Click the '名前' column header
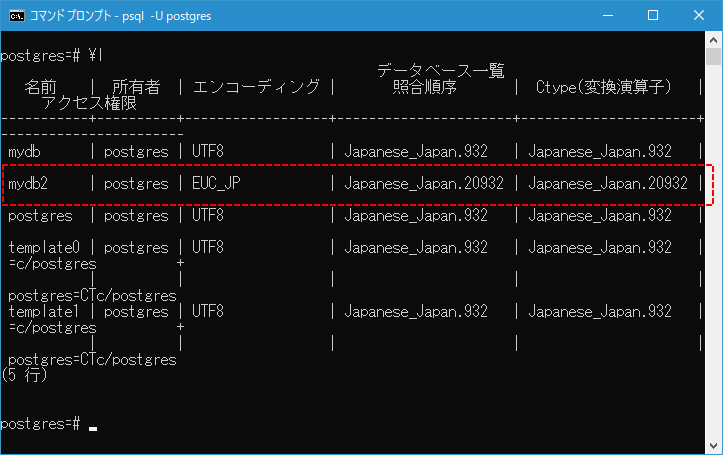 [40, 87]
